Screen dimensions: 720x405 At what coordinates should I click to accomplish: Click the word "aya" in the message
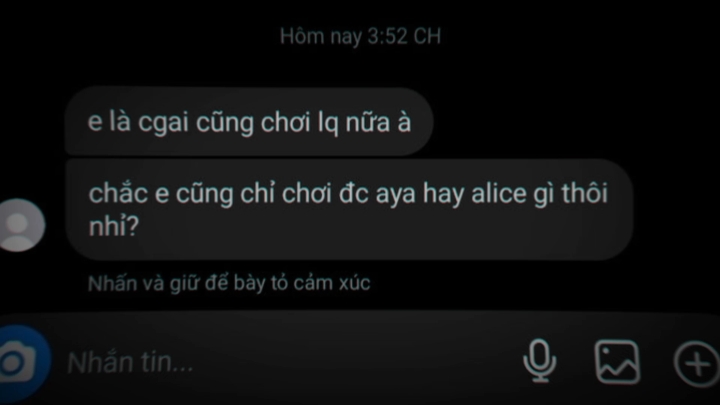coord(396,194)
